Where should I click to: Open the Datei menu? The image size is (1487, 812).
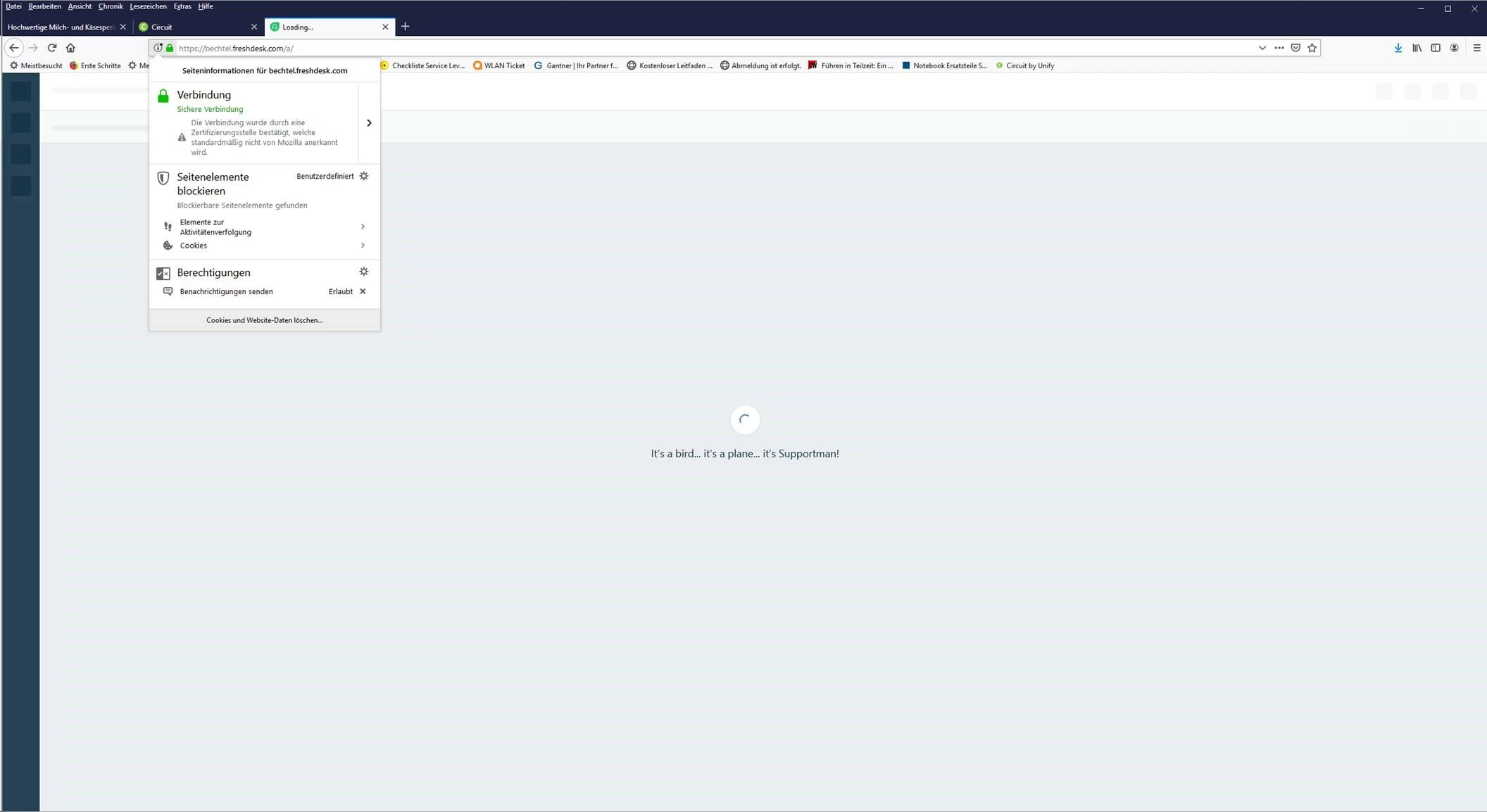(13, 6)
